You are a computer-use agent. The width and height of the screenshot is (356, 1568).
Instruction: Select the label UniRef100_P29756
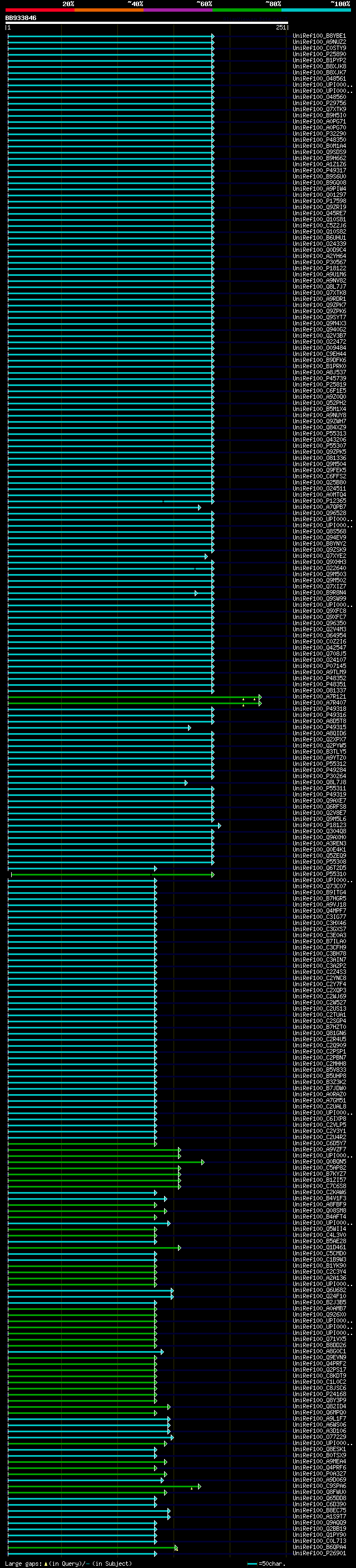point(319,103)
